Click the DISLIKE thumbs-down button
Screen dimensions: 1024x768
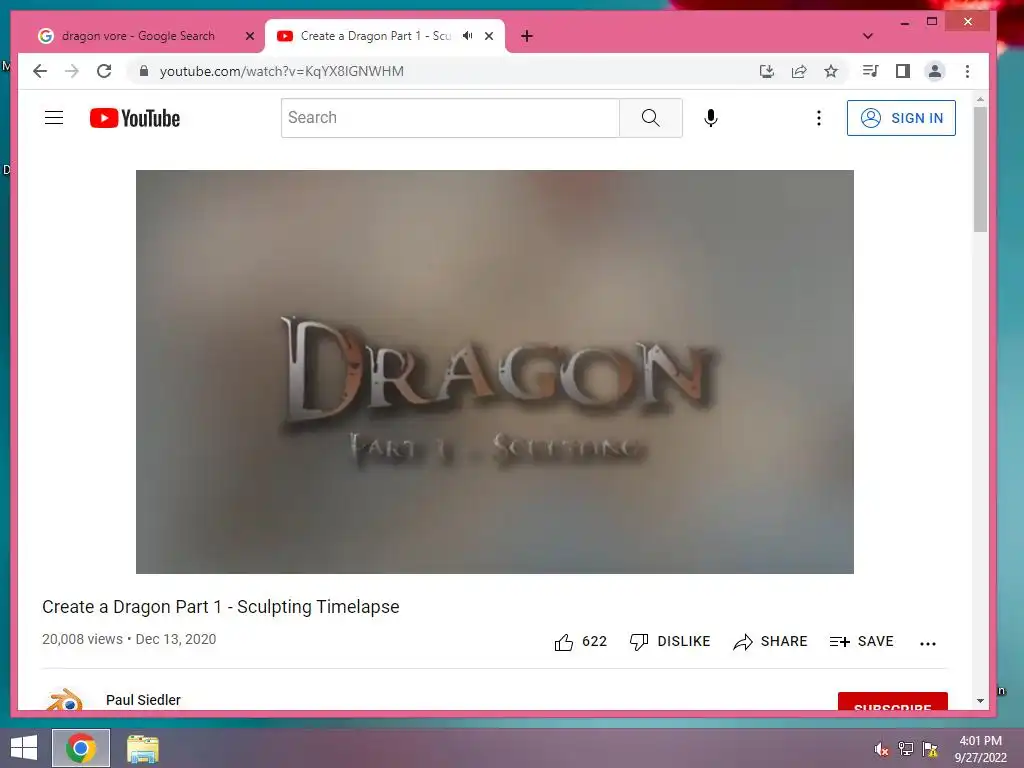pyautogui.click(x=669, y=642)
